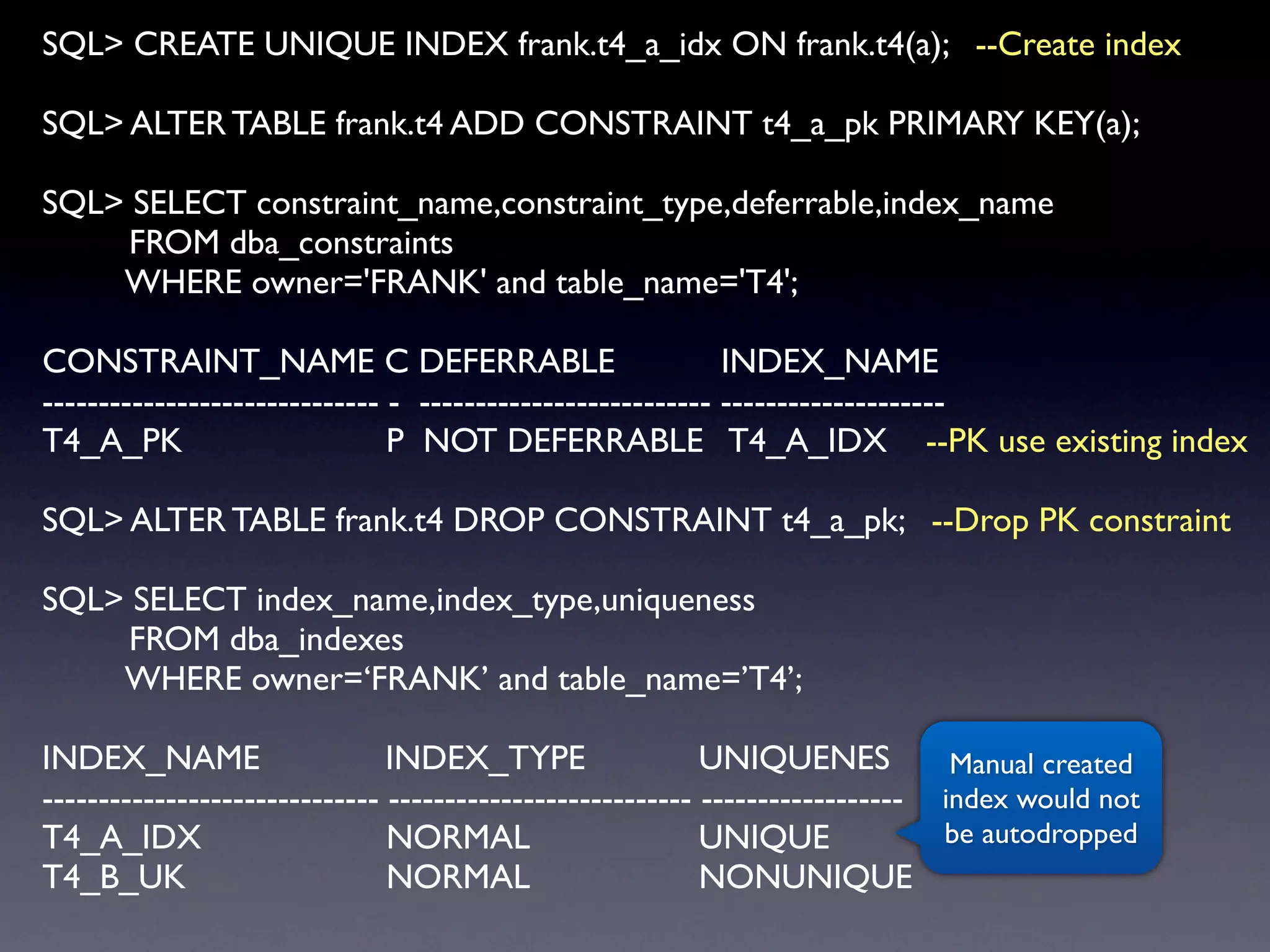
Task: Click the T4_A_PK constraint name value
Action: [112, 442]
